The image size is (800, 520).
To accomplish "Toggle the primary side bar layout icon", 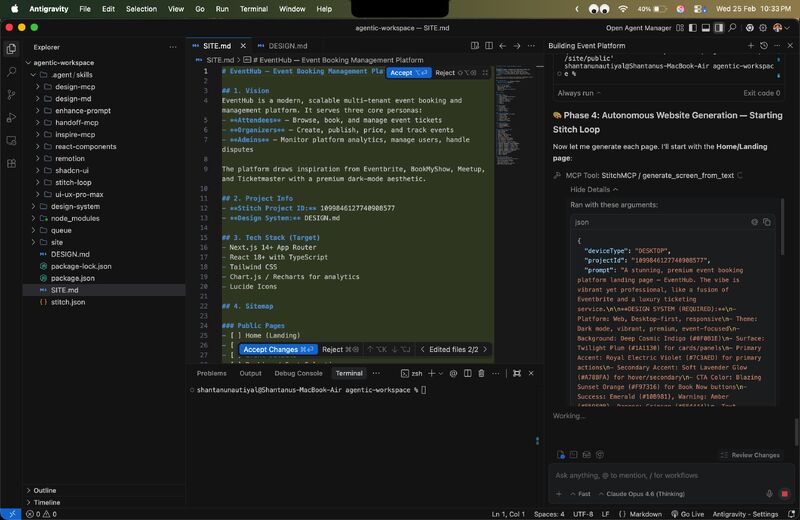I will tap(692, 28).
